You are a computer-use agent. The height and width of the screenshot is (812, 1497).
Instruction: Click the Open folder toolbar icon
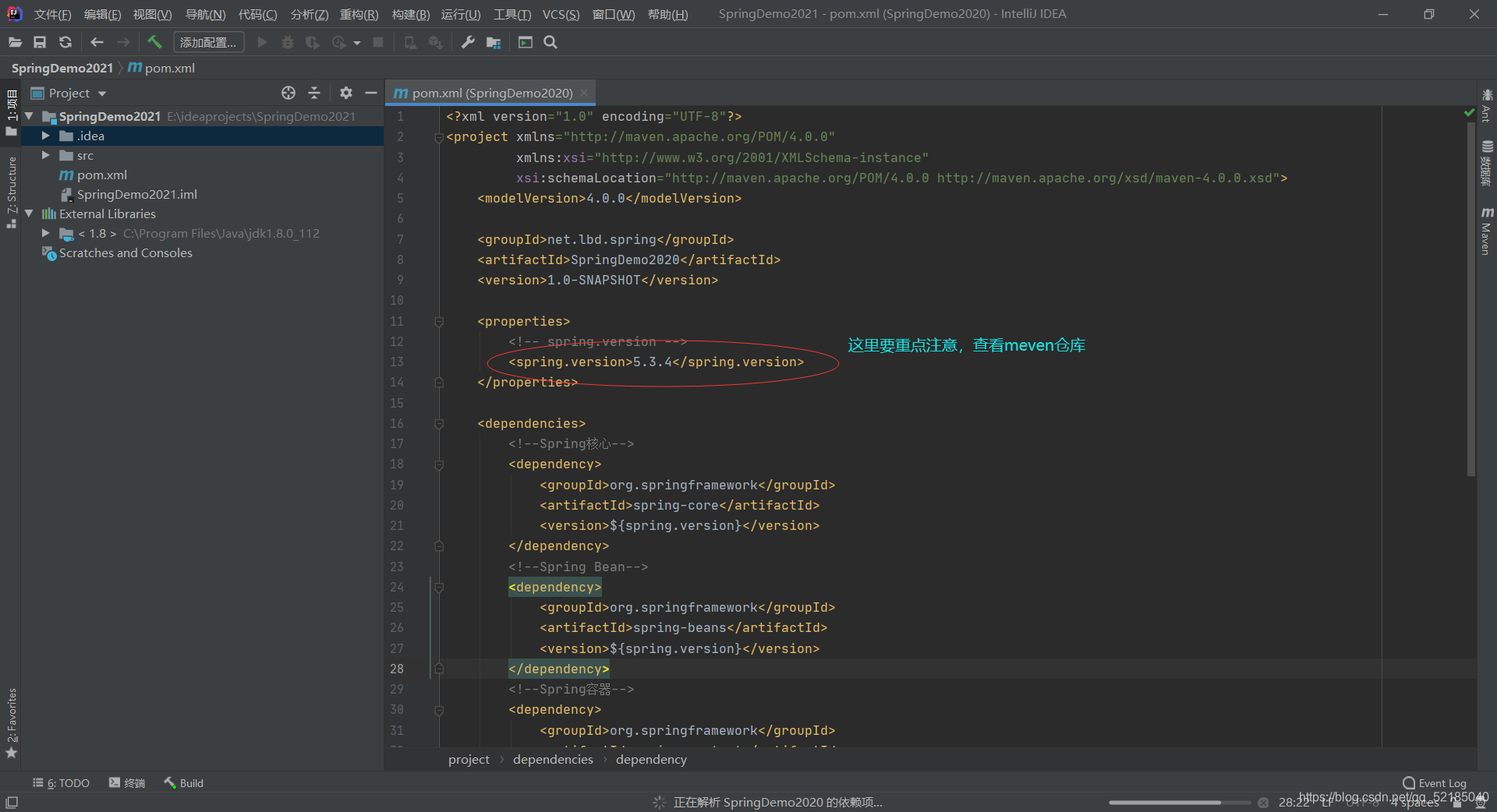tap(15, 42)
